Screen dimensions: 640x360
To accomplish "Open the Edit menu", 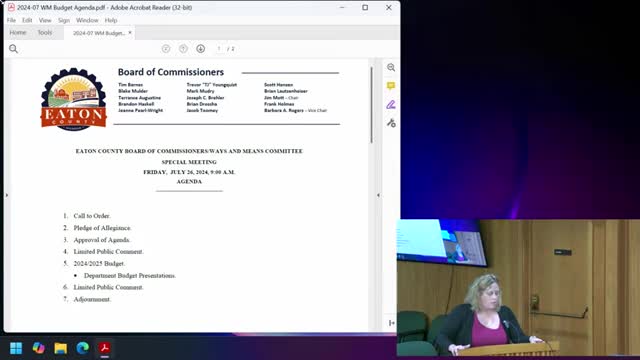I will click(27, 20).
